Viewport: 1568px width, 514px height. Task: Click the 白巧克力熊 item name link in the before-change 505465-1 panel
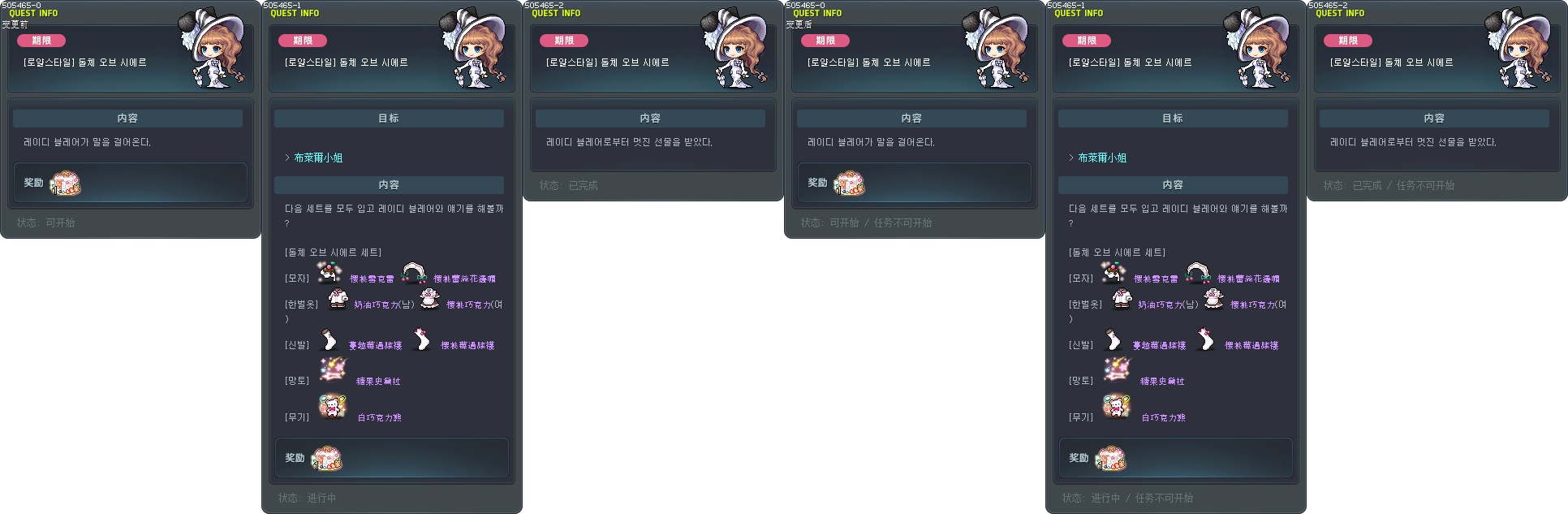(380, 417)
